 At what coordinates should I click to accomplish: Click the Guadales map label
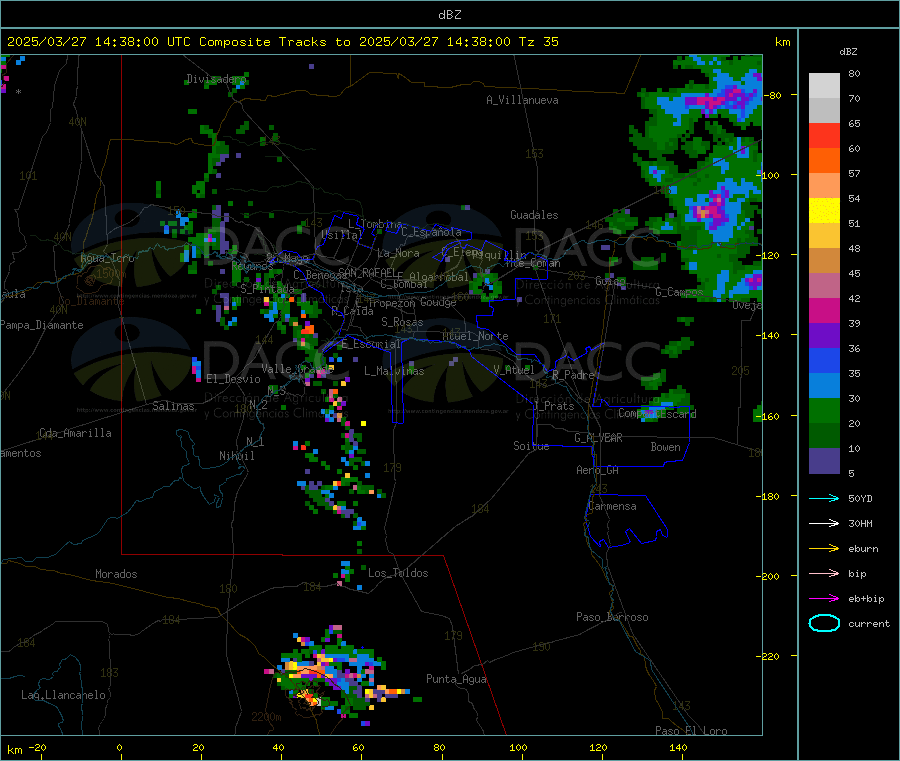(534, 215)
